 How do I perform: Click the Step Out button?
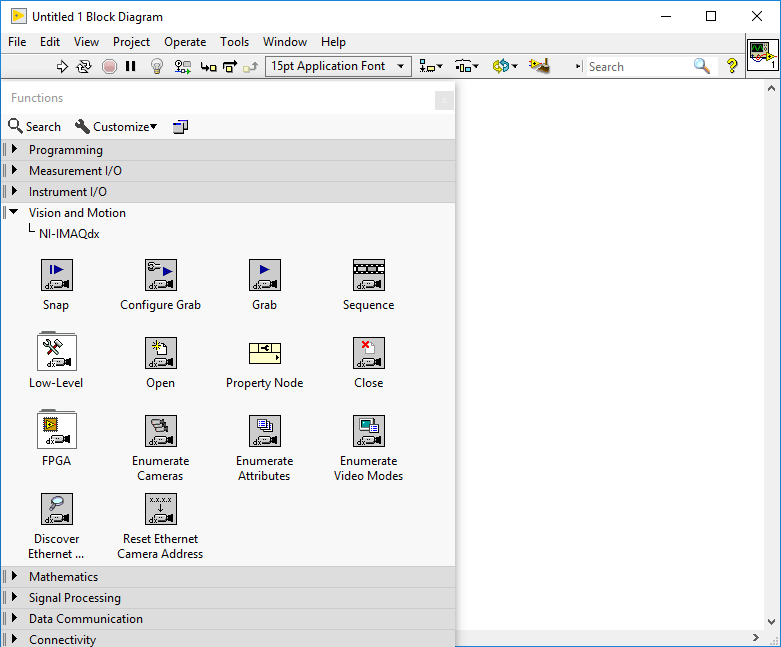(251, 67)
